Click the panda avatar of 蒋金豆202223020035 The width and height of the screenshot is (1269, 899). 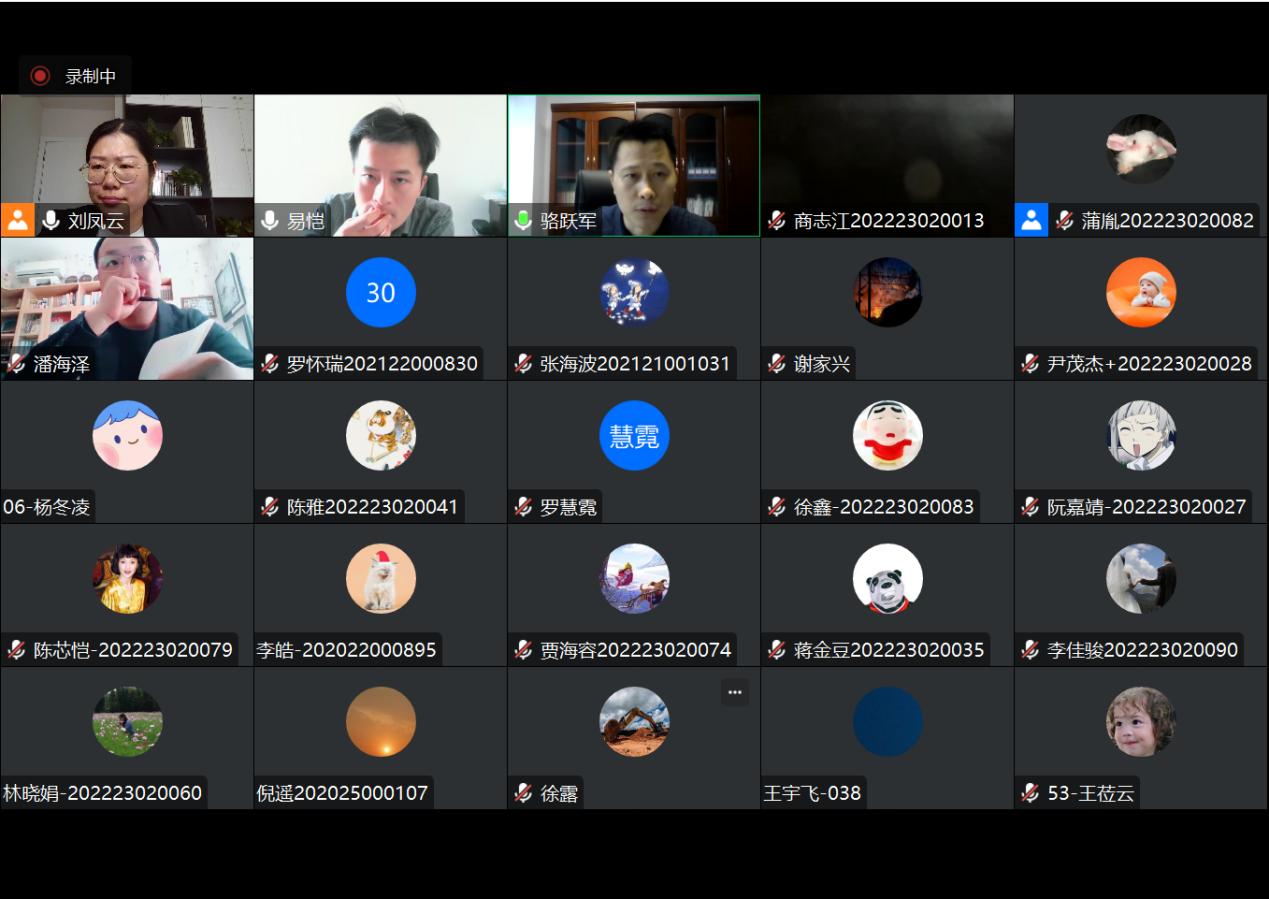coord(887,578)
